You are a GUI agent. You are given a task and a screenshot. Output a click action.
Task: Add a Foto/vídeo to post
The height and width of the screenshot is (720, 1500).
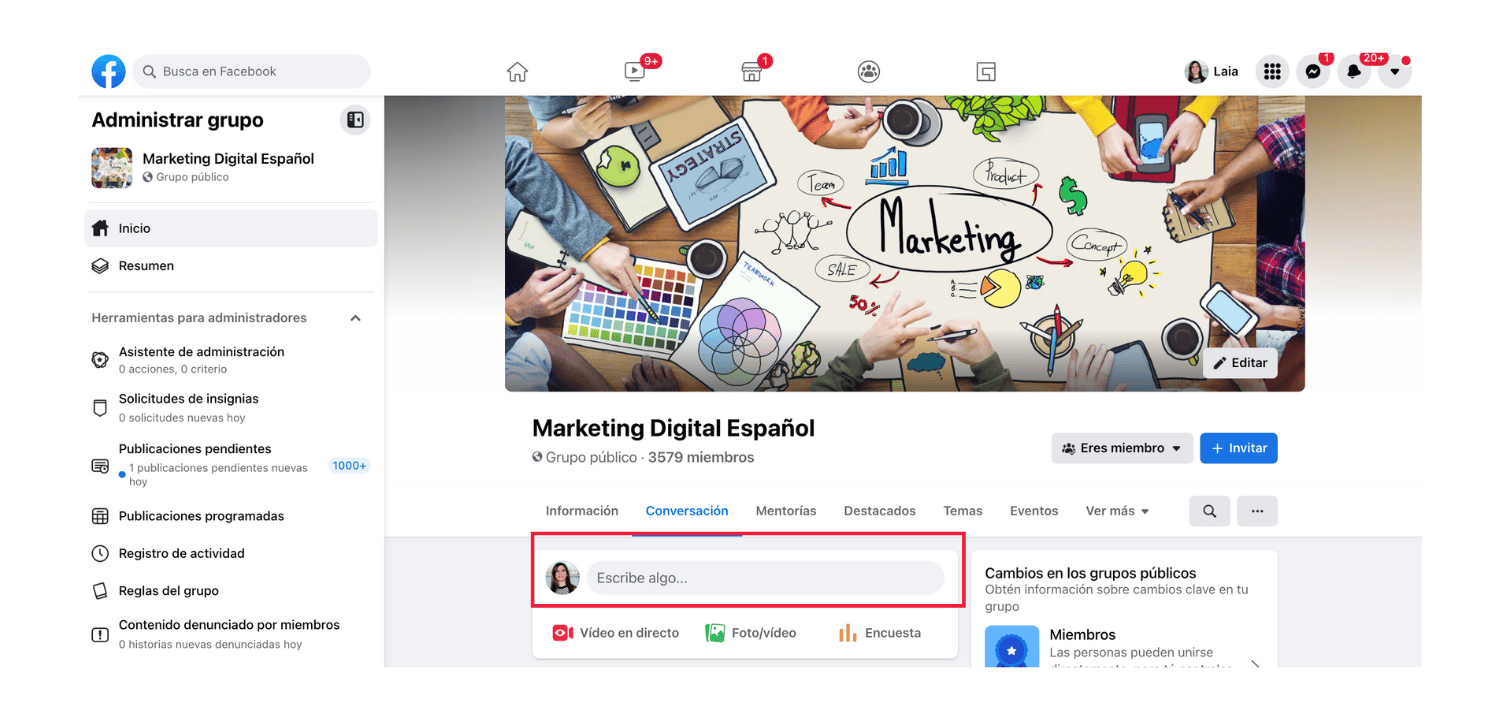750,633
